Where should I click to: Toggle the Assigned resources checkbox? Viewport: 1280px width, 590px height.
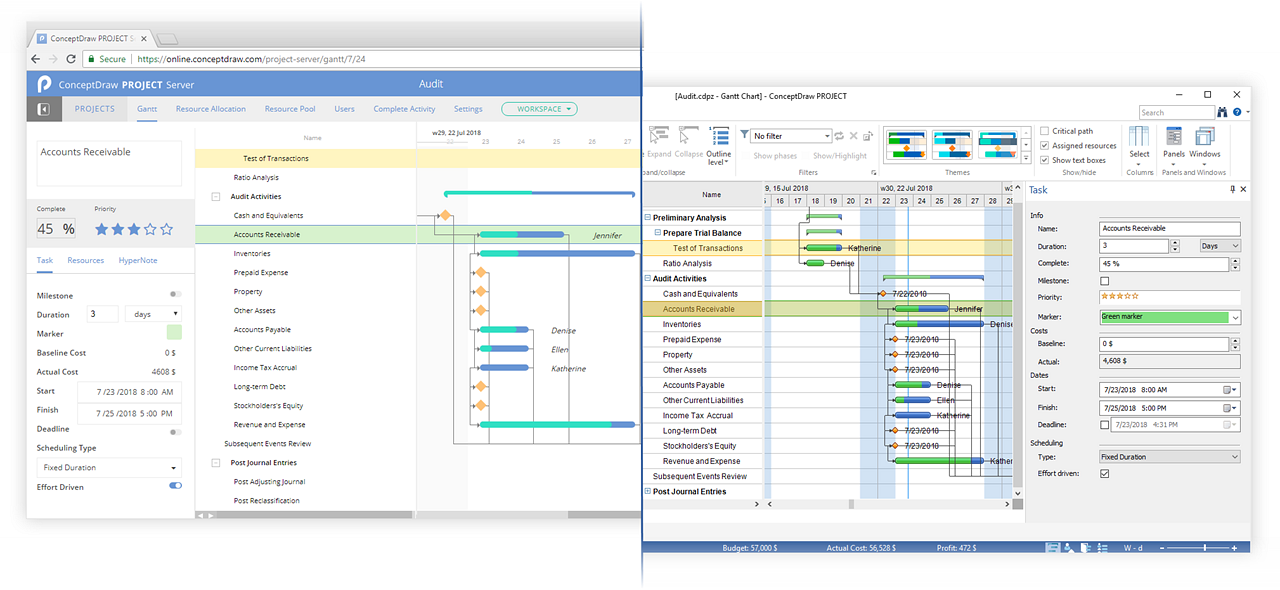[x=1045, y=146]
